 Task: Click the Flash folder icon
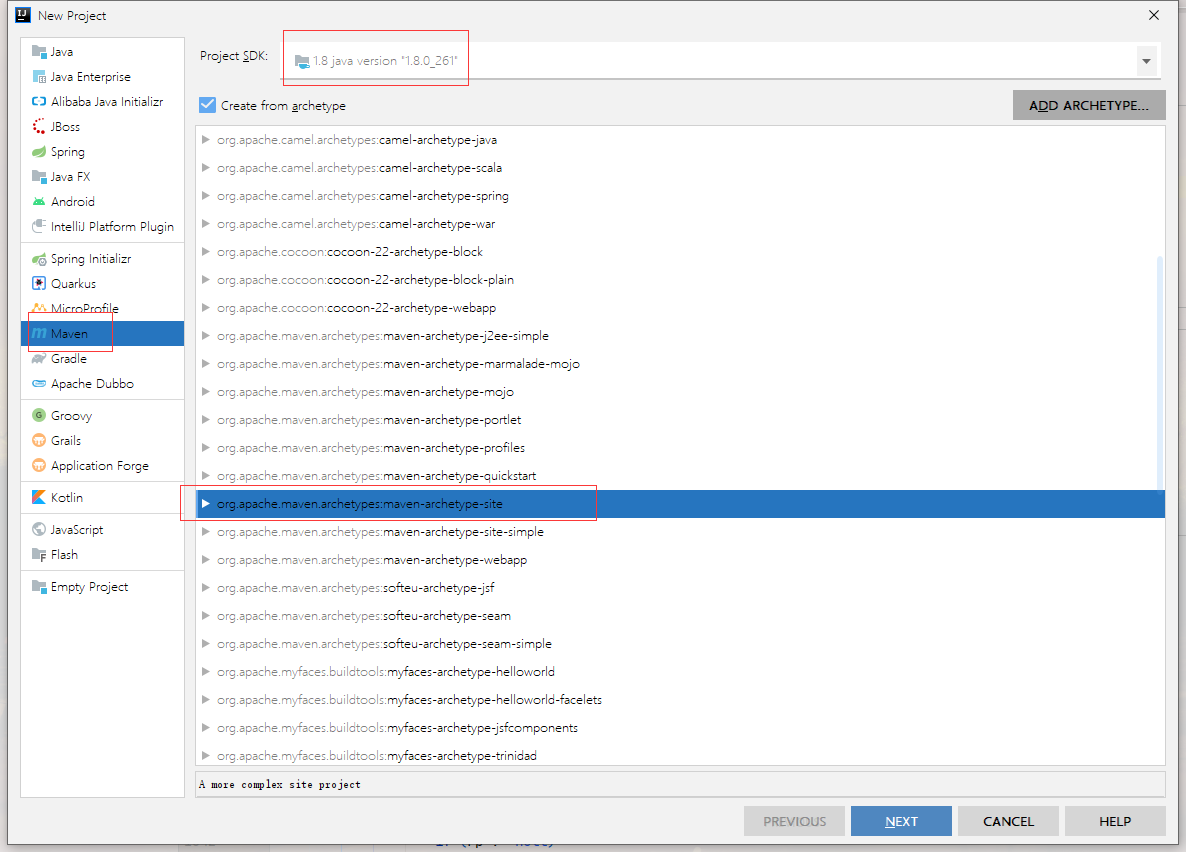[x=39, y=555]
